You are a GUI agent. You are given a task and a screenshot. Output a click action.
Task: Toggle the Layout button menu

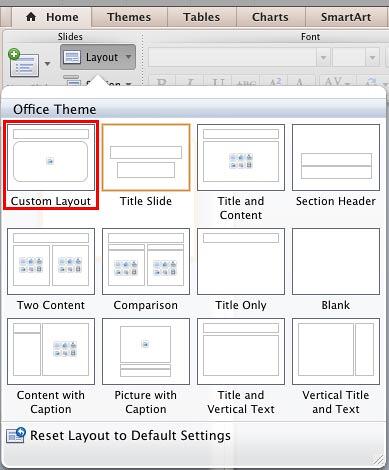pyautogui.click(x=98, y=57)
